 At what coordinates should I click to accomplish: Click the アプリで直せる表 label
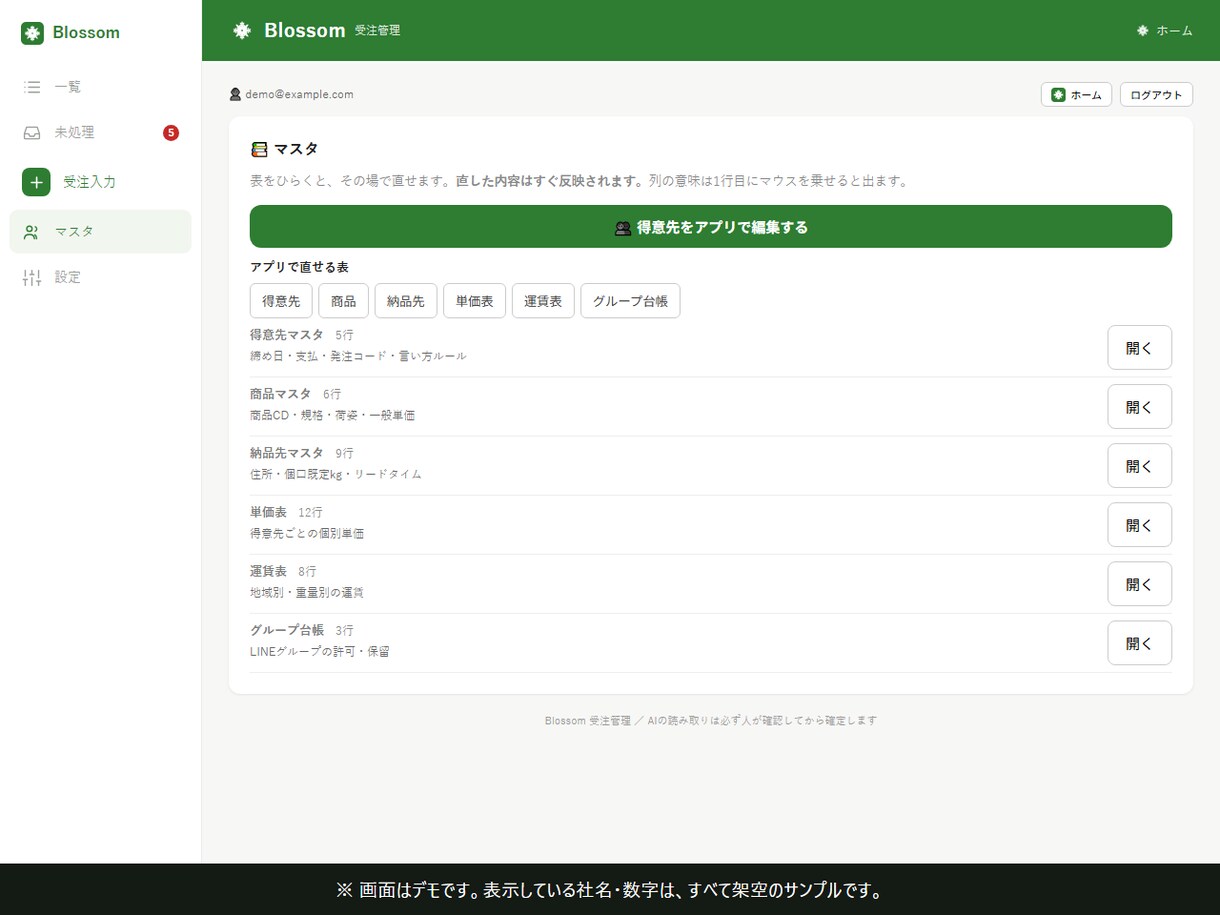pyautogui.click(x=299, y=267)
